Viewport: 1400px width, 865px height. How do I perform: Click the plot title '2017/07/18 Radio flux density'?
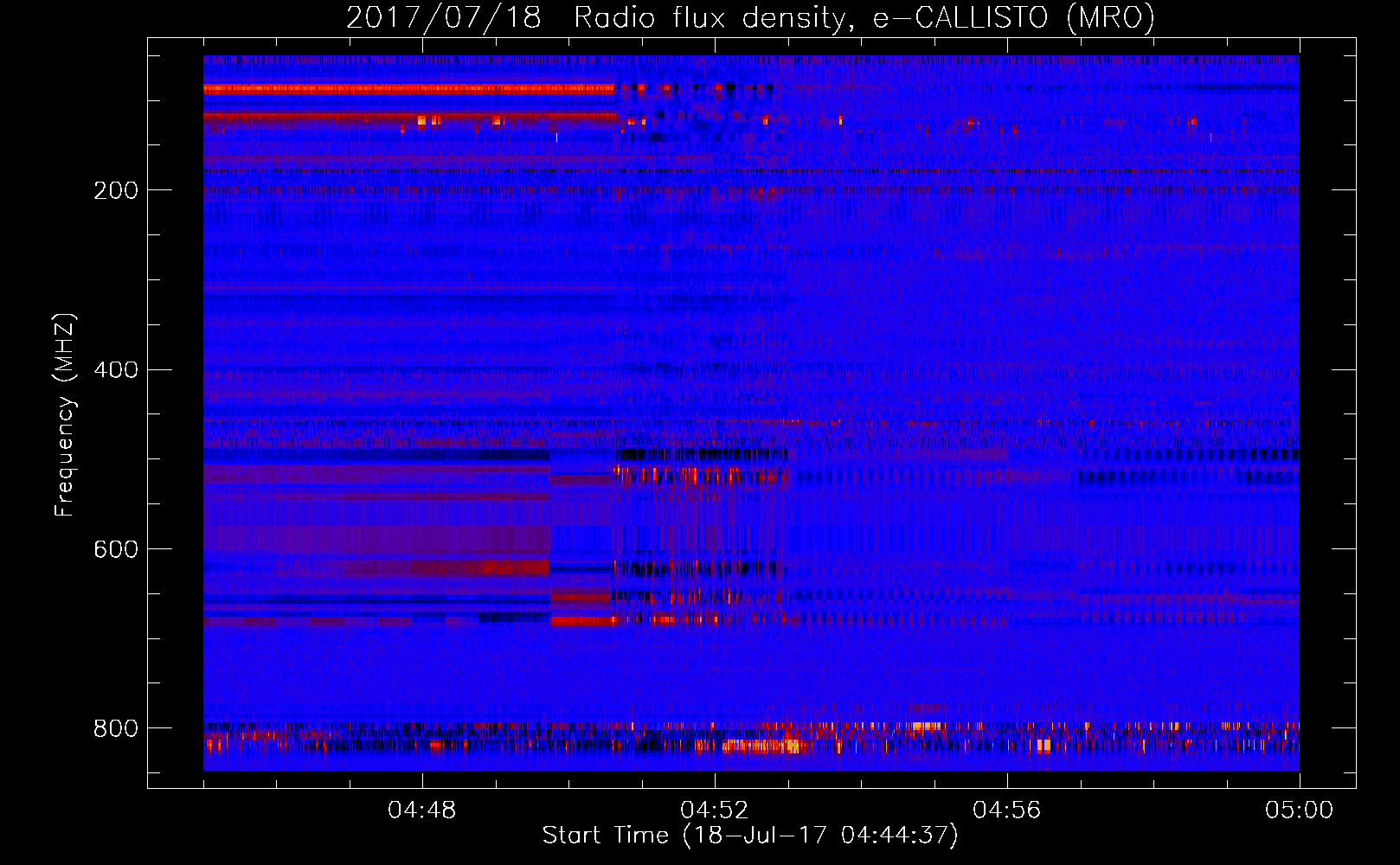(x=750, y=18)
